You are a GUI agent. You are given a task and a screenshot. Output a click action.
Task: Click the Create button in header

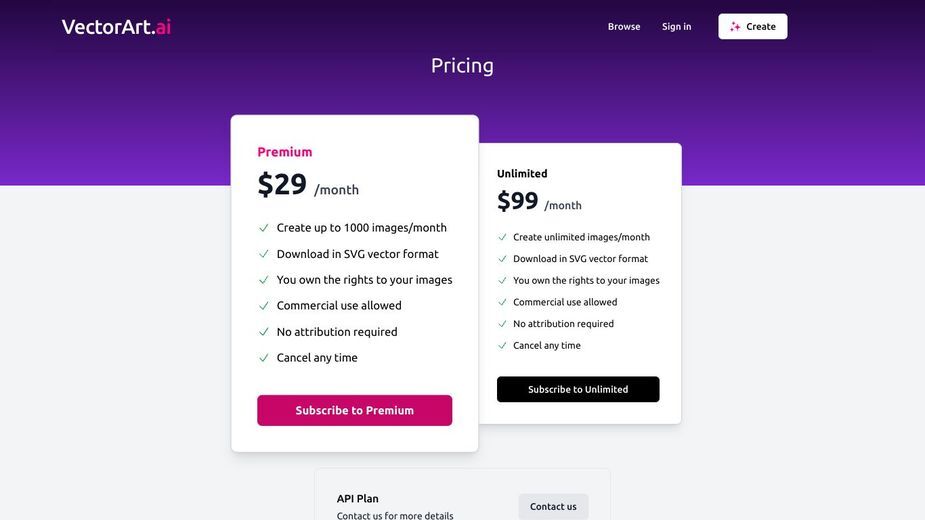tap(752, 27)
